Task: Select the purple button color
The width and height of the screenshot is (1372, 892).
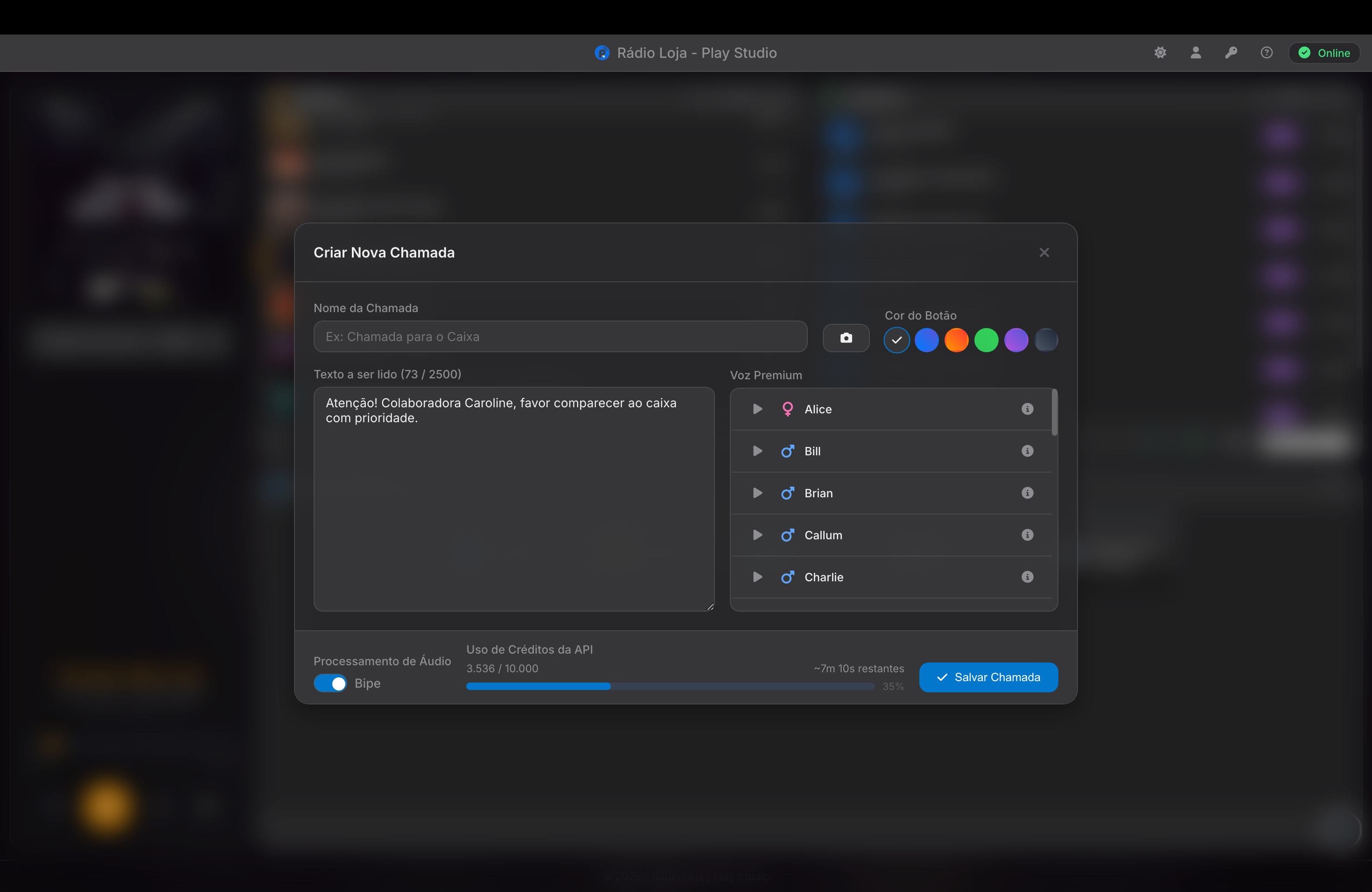Action: (x=1016, y=340)
